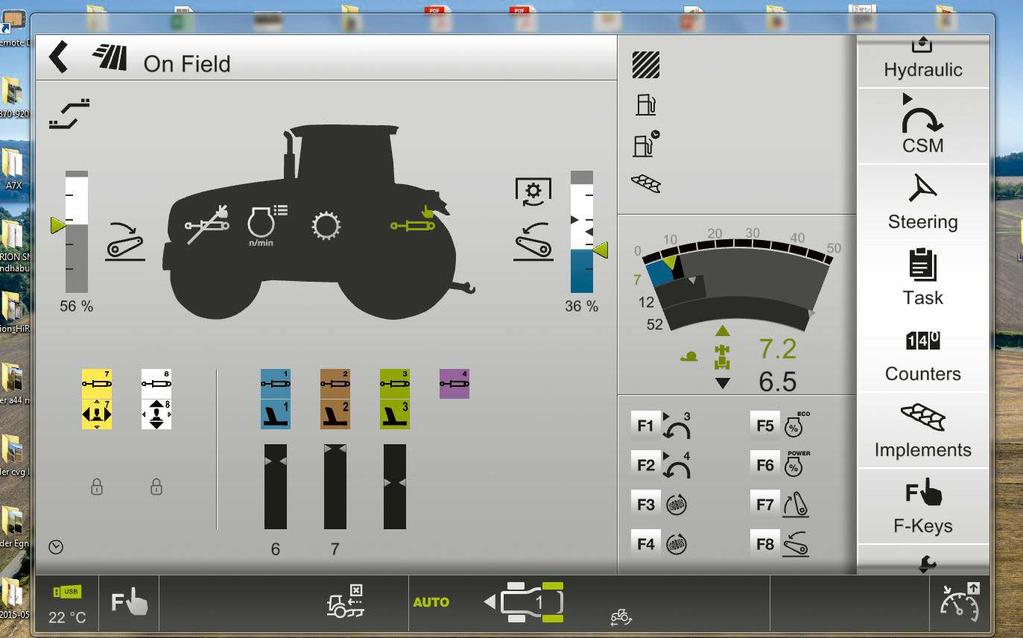Decrease speed with the black down arrow

pyautogui.click(x=722, y=383)
